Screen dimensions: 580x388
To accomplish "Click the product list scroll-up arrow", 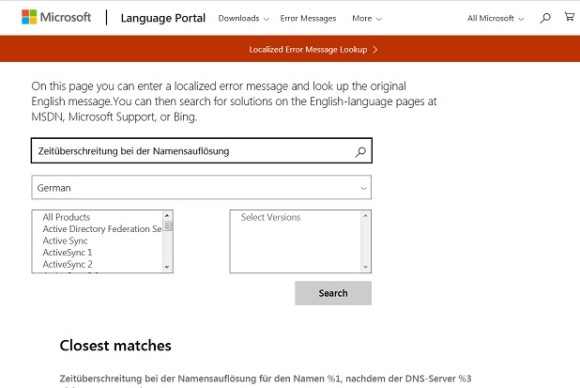I will click(x=167, y=215).
